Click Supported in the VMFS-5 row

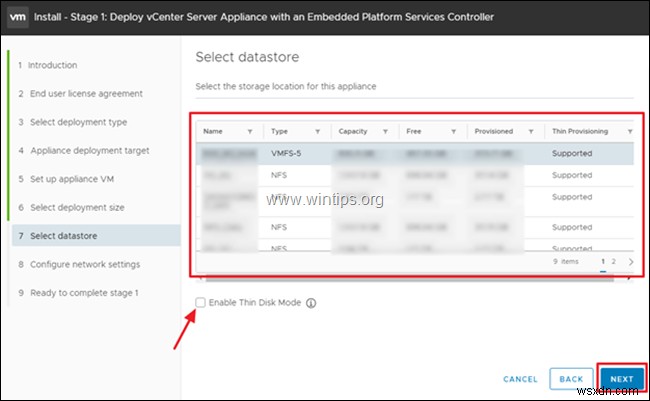572,153
